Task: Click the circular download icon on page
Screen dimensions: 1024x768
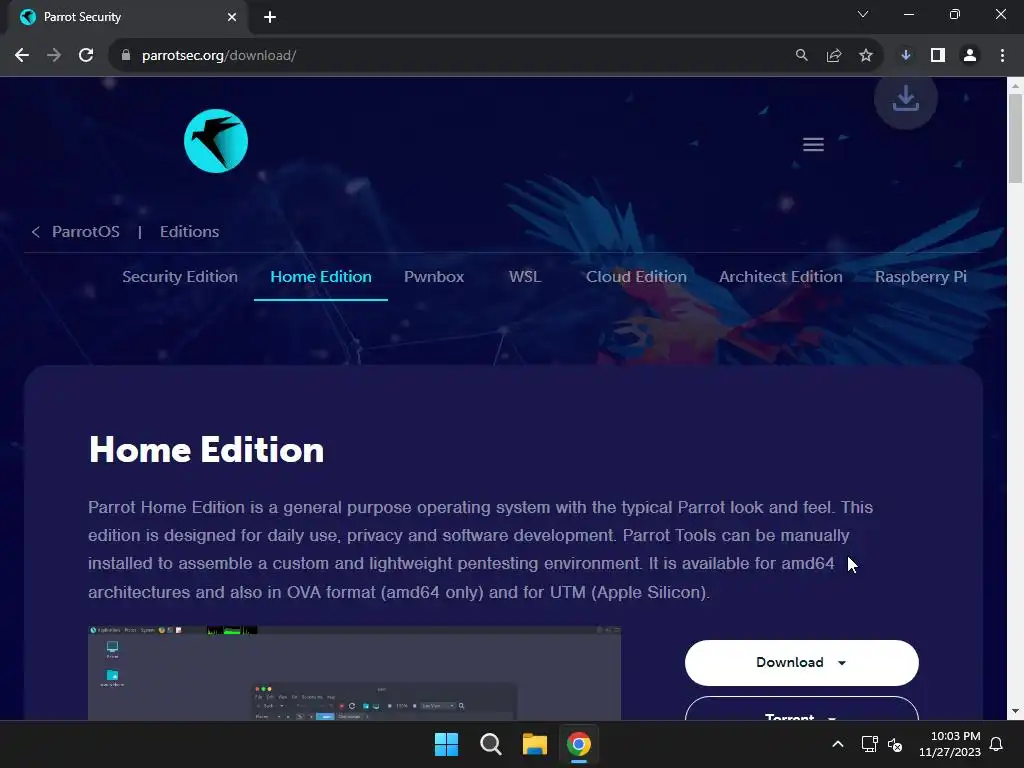Action: click(x=906, y=99)
